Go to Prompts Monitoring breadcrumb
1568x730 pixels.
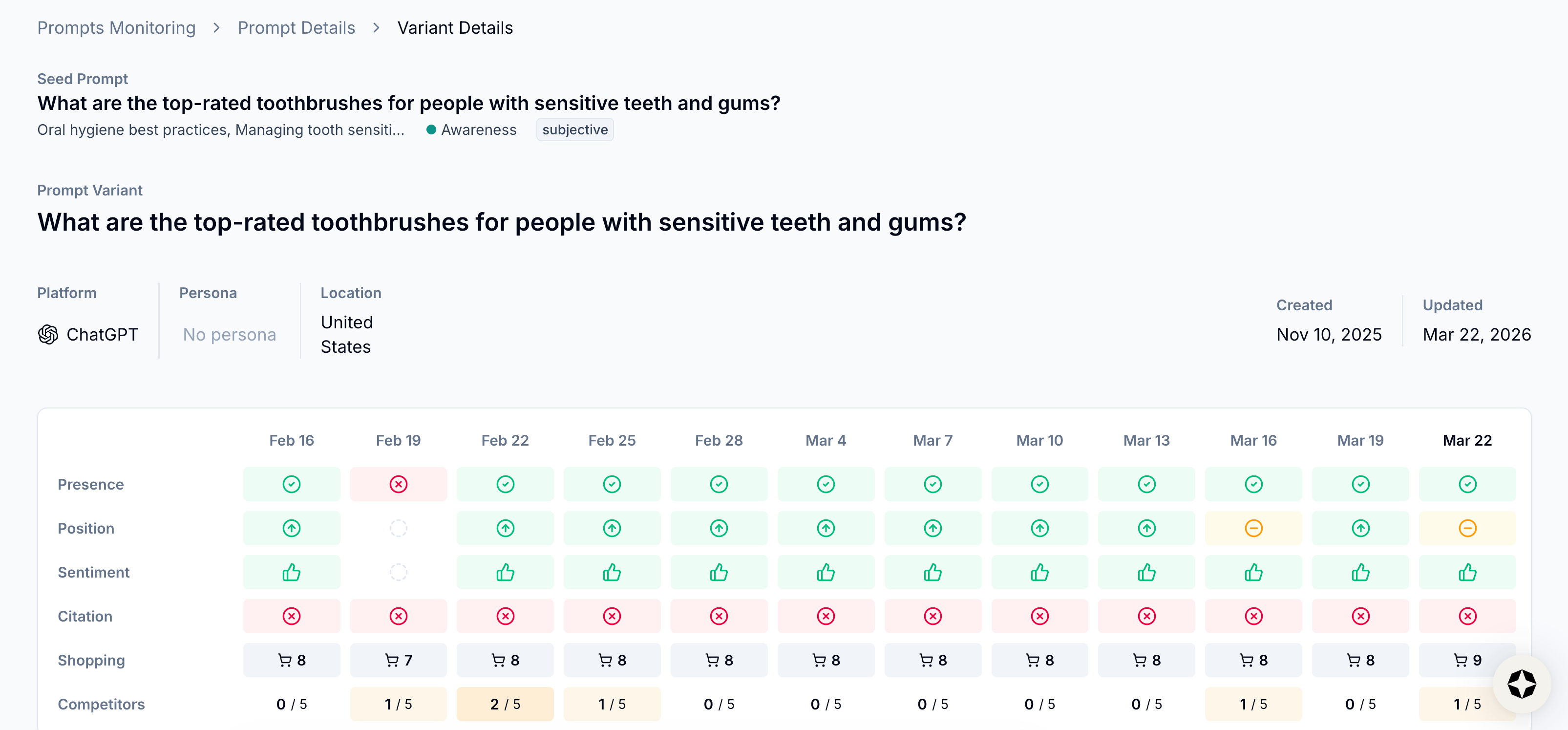[116, 28]
